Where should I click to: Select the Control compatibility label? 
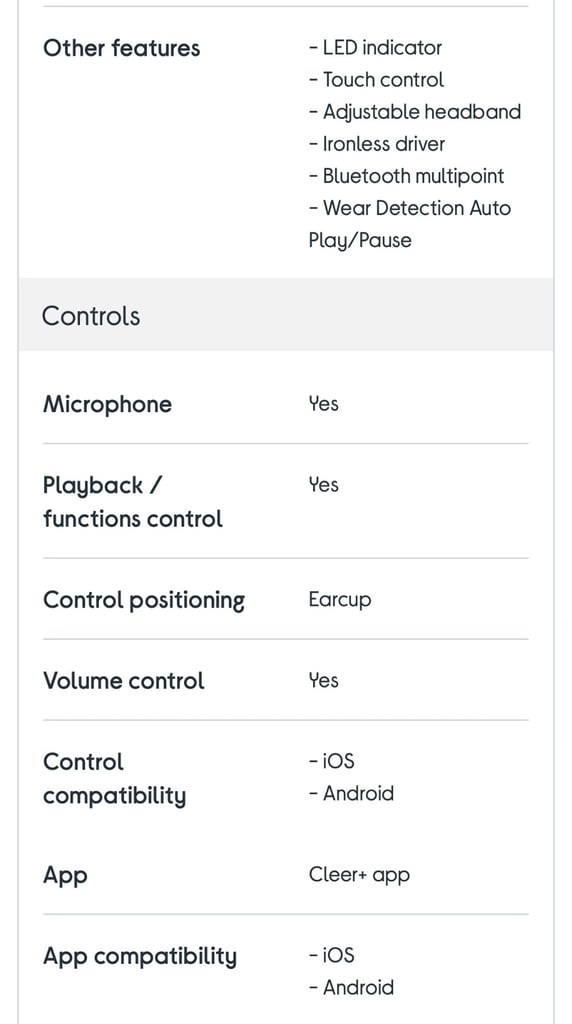(x=114, y=778)
